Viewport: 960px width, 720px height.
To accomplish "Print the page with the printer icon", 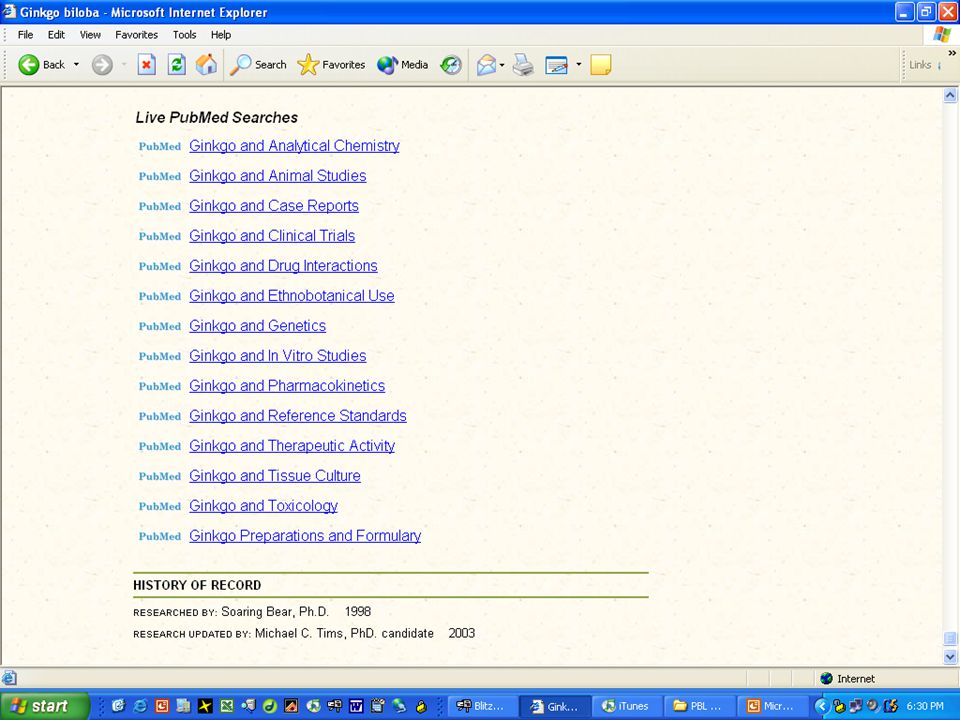I will 523,64.
